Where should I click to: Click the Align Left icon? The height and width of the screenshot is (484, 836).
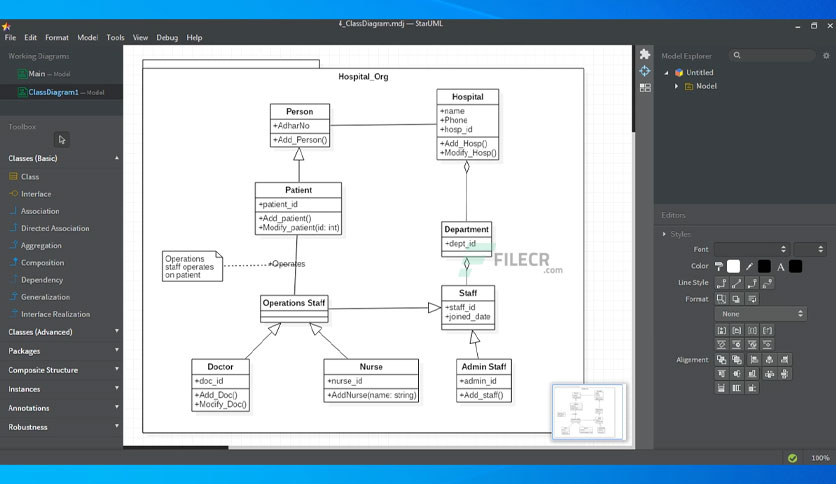click(x=754, y=359)
